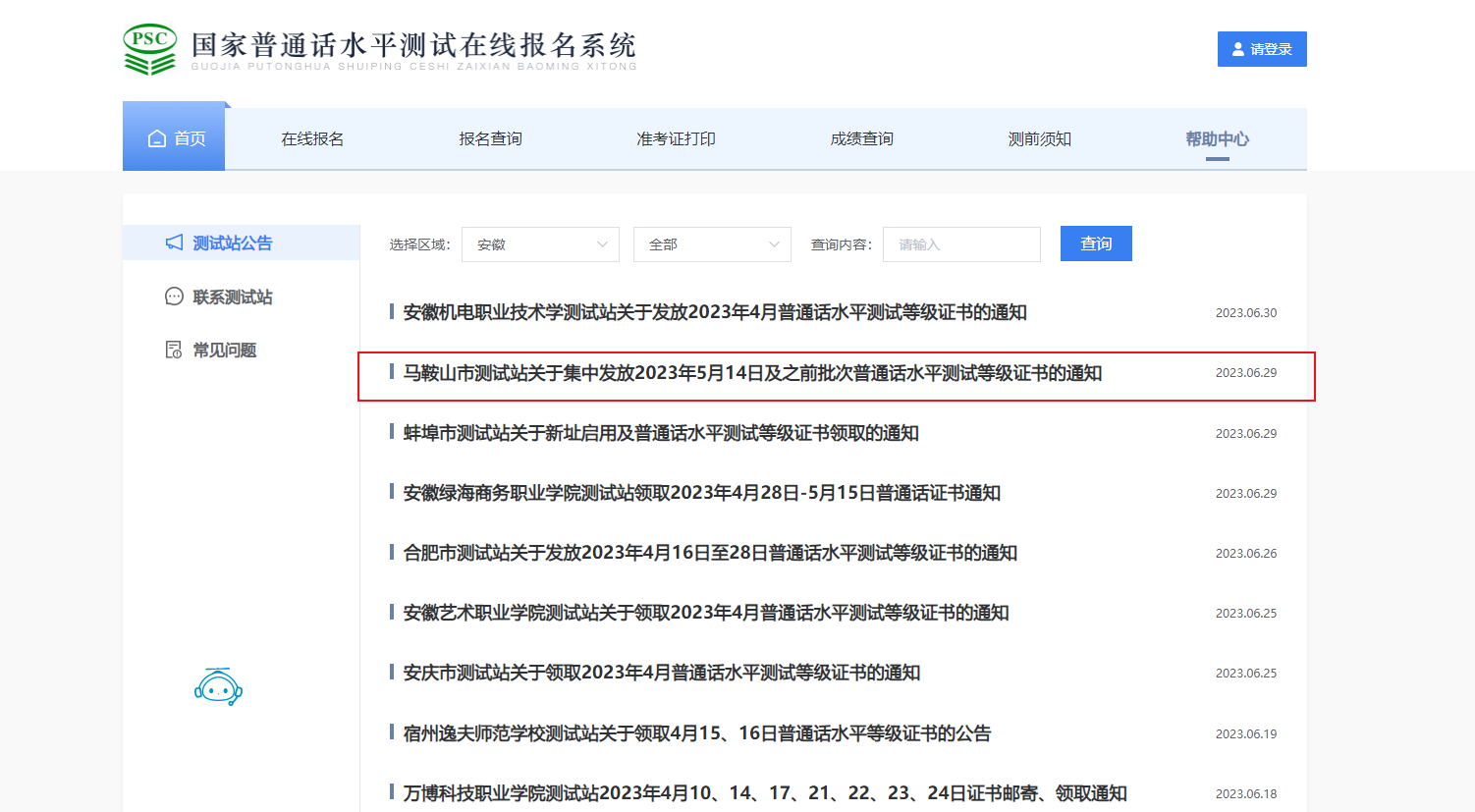Viewport: 1475px width, 812px height.
Task: Open 安庆市测试站 April certificate notice
Action: click(662, 673)
